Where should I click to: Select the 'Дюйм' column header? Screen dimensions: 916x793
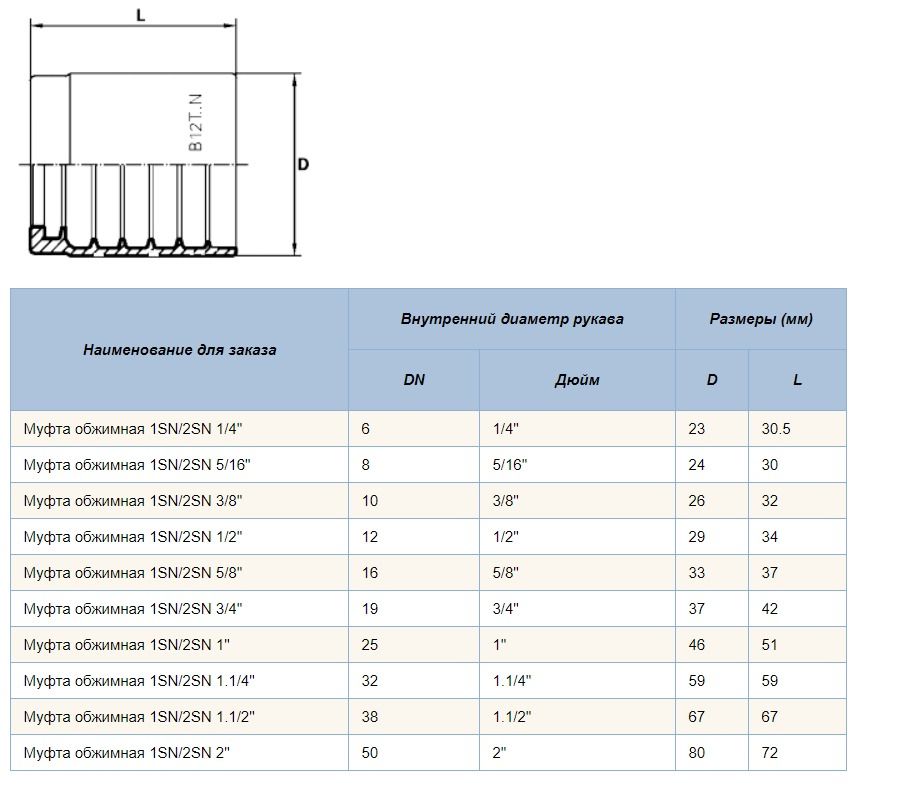(577, 380)
